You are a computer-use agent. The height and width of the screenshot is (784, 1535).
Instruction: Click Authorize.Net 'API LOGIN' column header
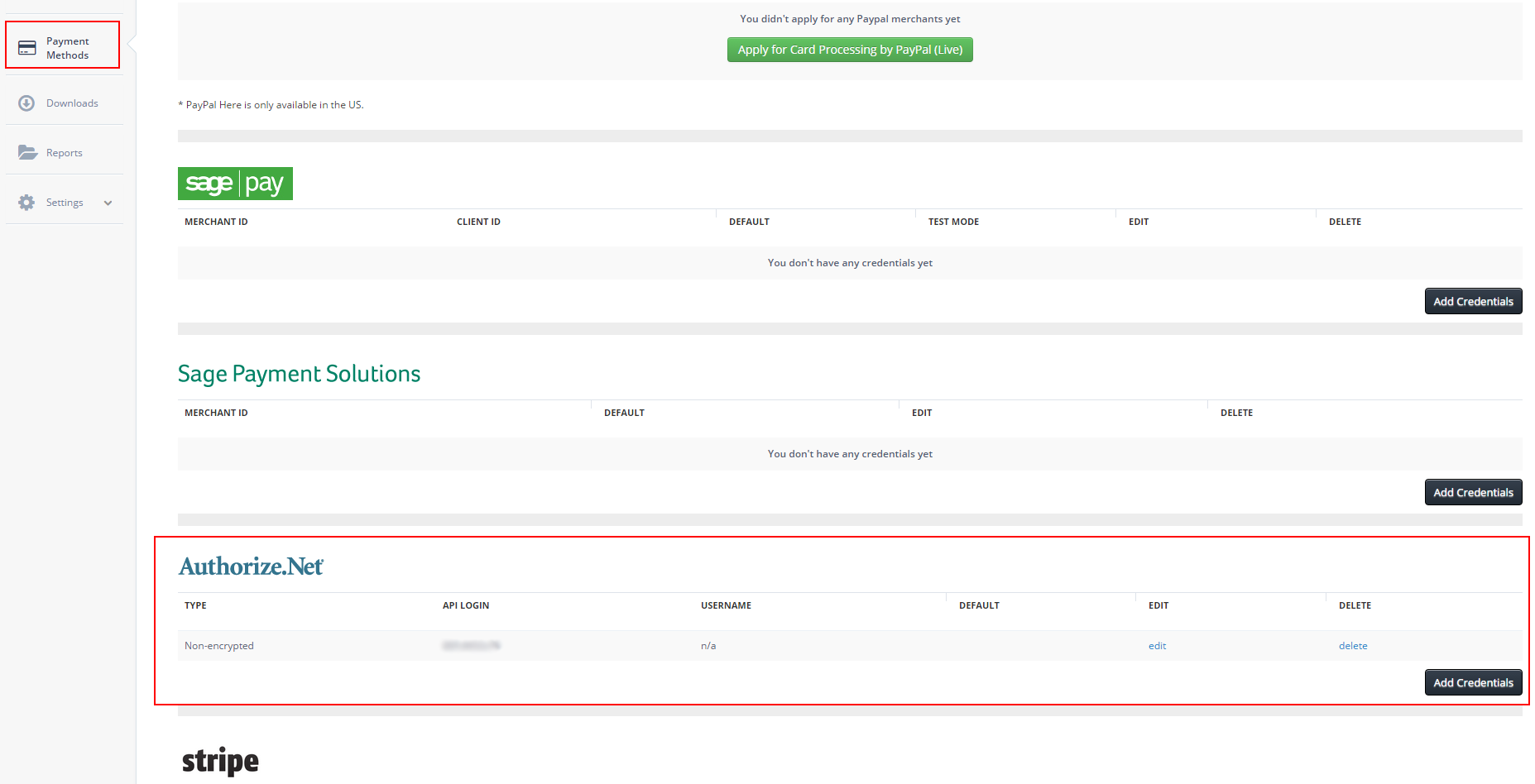point(466,605)
